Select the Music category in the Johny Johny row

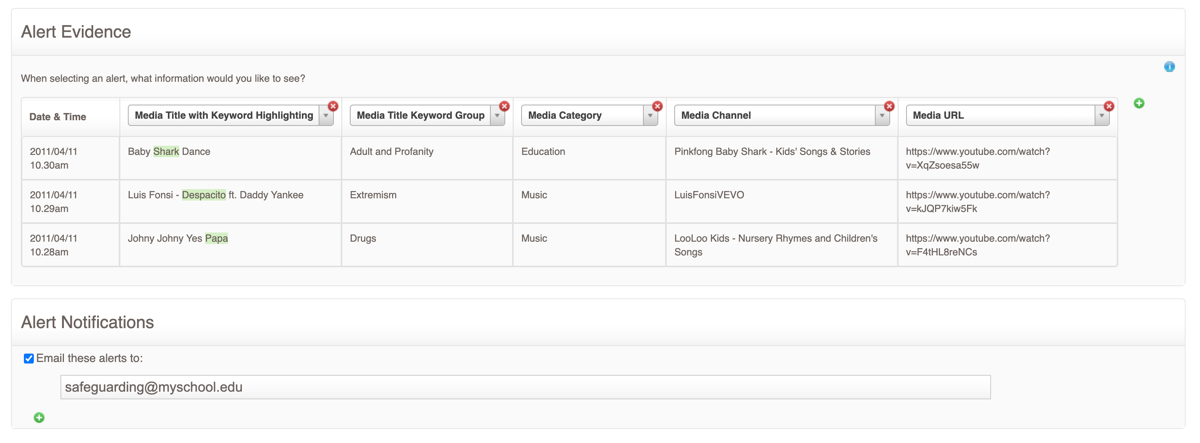[589, 245]
